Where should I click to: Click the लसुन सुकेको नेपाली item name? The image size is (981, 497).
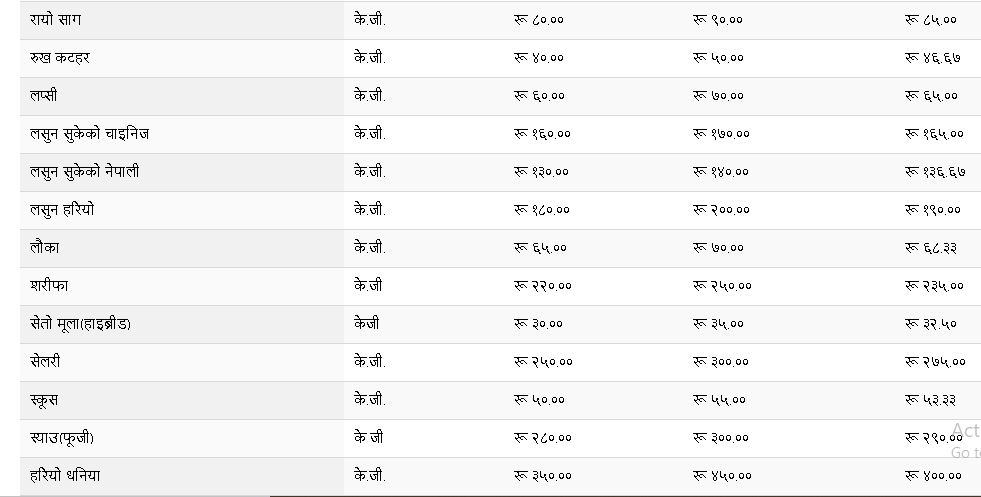85,172
